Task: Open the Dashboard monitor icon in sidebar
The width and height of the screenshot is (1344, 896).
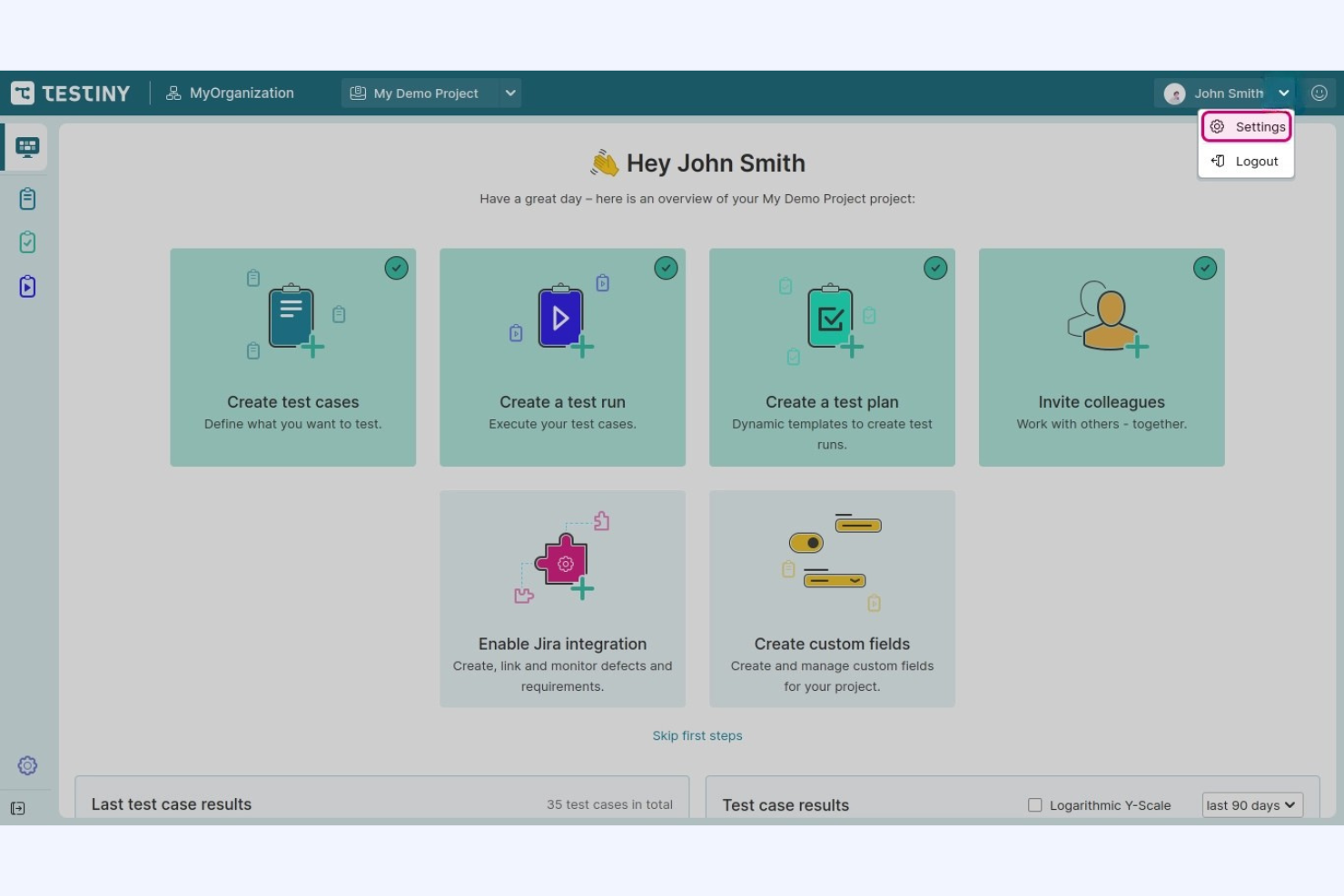Action: click(26, 146)
